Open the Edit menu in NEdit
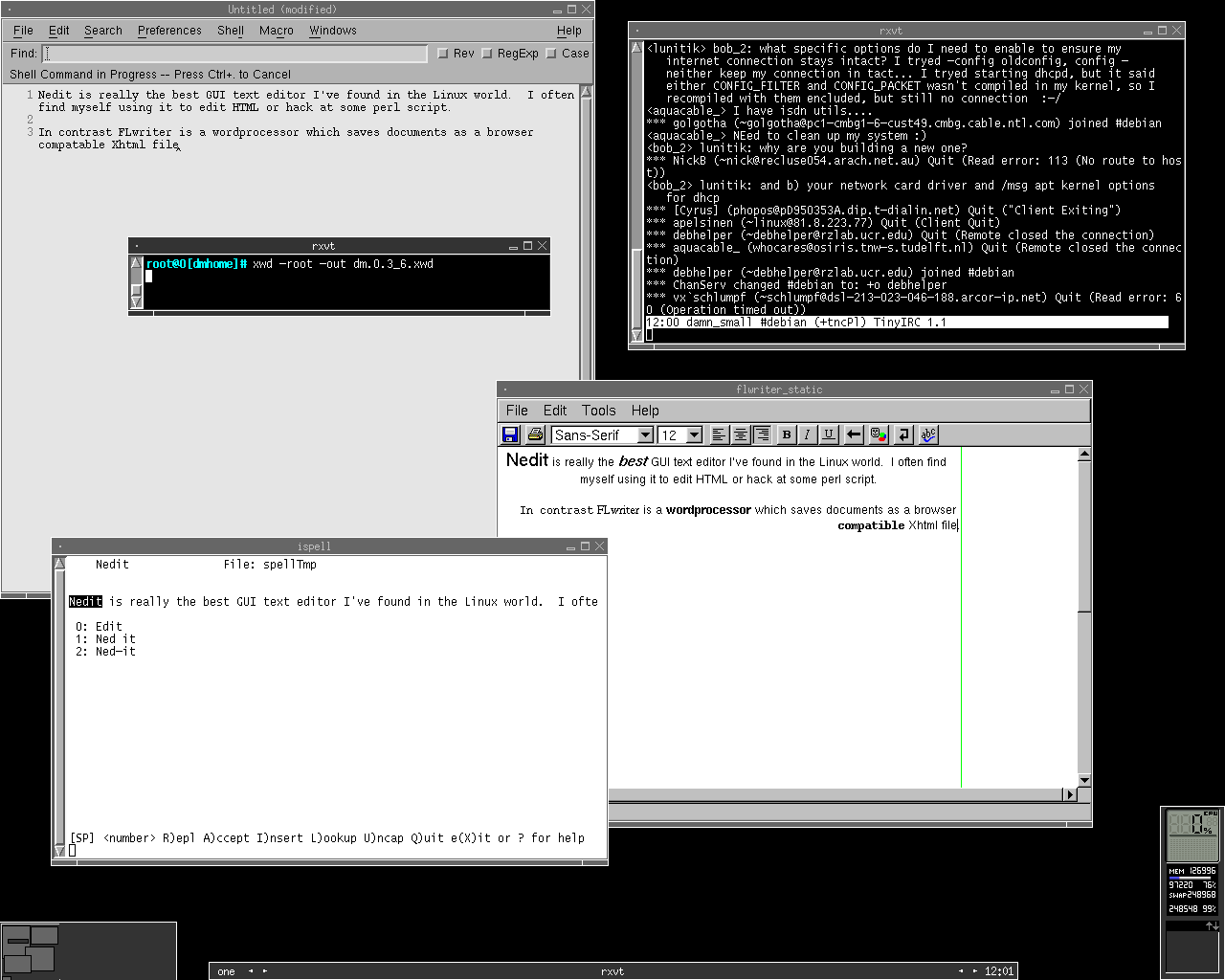The width and height of the screenshot is (1225, 980). pyautogui.click(x=59, y=31)
